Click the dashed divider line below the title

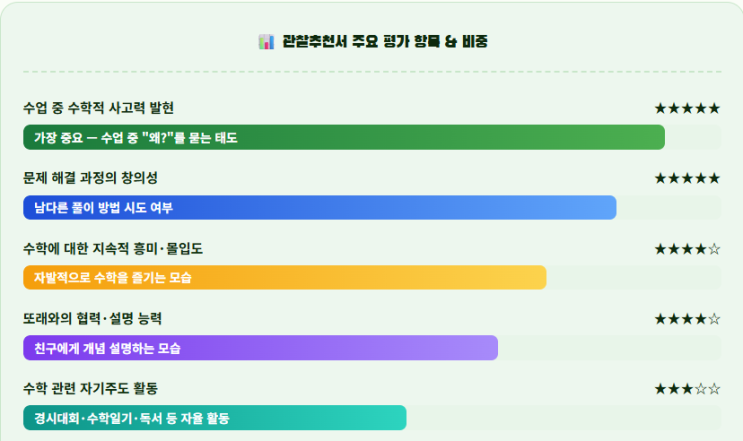(x=371, y=72)
